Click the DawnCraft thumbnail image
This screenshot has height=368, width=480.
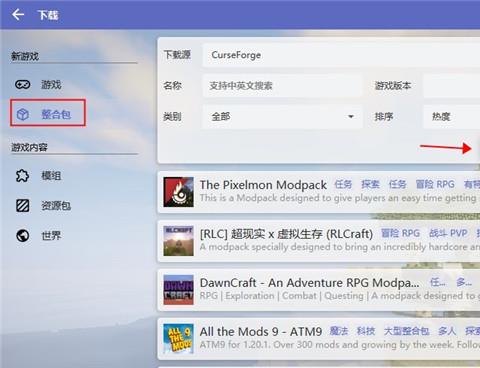tap(178, 290)
